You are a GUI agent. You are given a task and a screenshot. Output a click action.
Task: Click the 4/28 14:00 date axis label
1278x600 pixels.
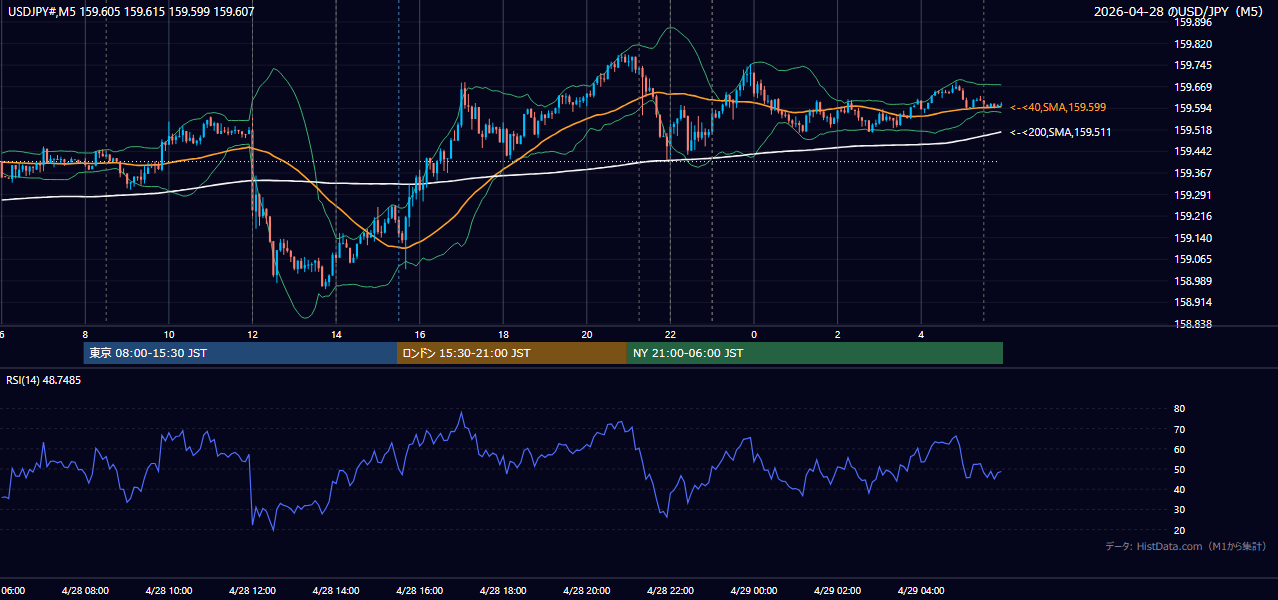[336, 591]
